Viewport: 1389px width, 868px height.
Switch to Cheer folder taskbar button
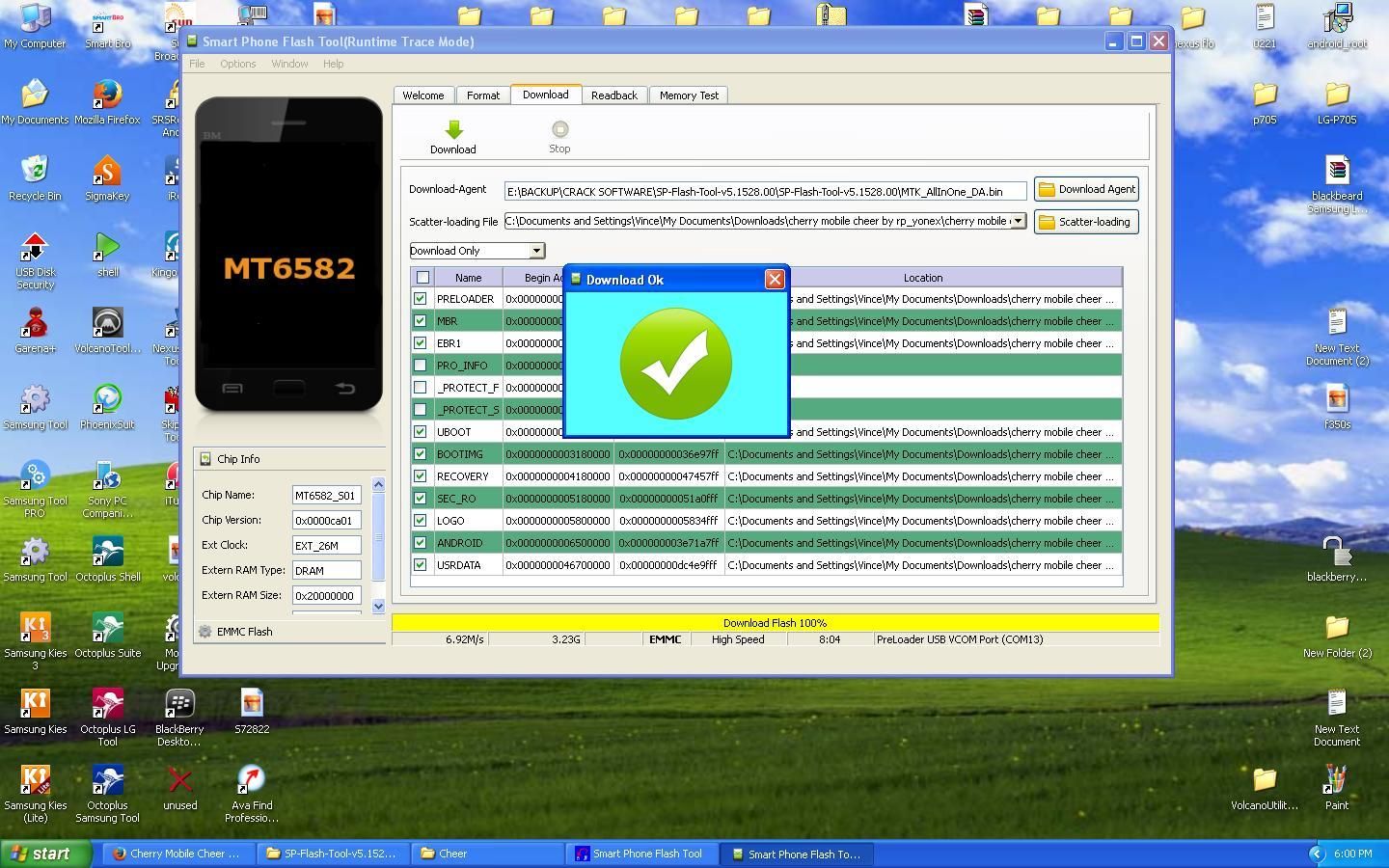click(x=487, y=854)
